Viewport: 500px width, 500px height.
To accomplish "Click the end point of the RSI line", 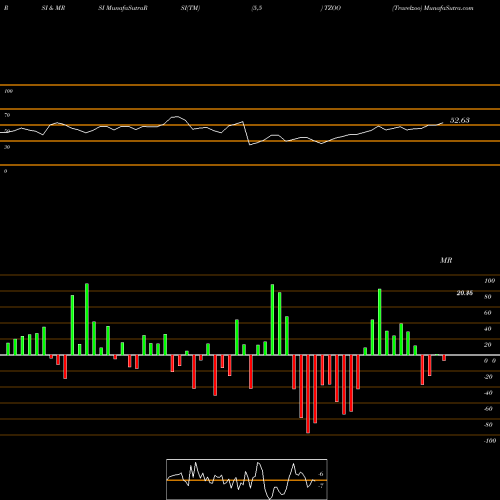I will point(443,123).
